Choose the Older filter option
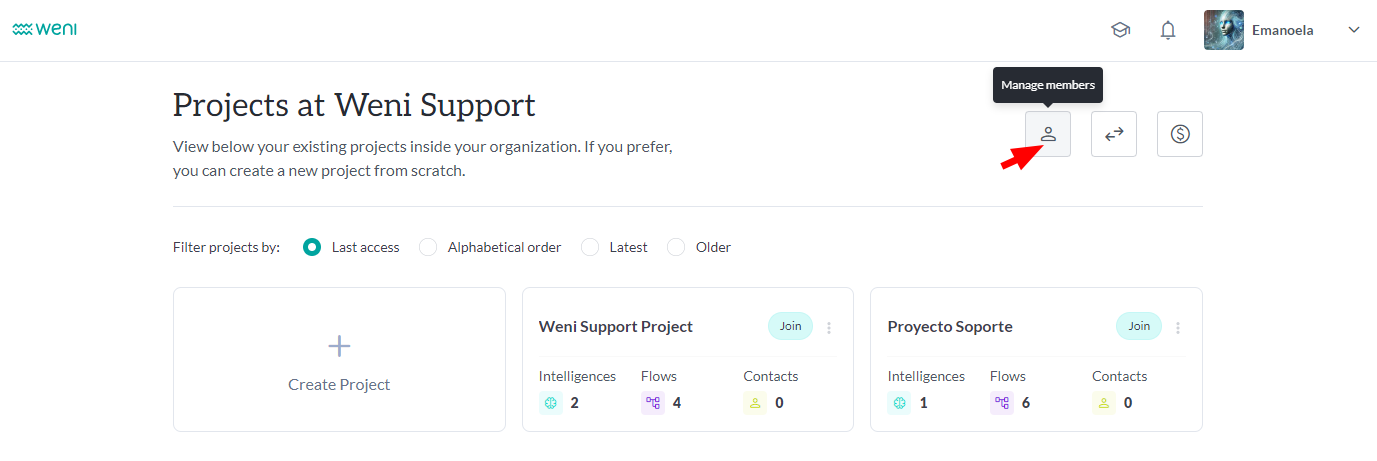Viewport: 1377px width, 461px height. point(676,247)
